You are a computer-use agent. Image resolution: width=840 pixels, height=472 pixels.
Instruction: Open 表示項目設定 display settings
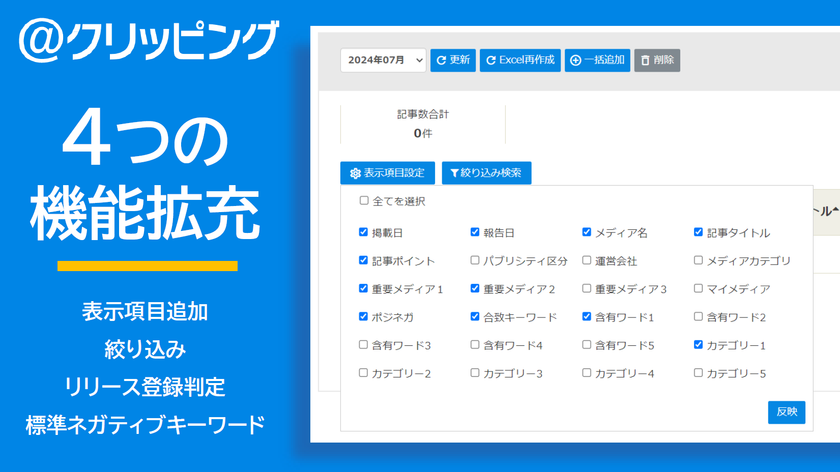387,173
